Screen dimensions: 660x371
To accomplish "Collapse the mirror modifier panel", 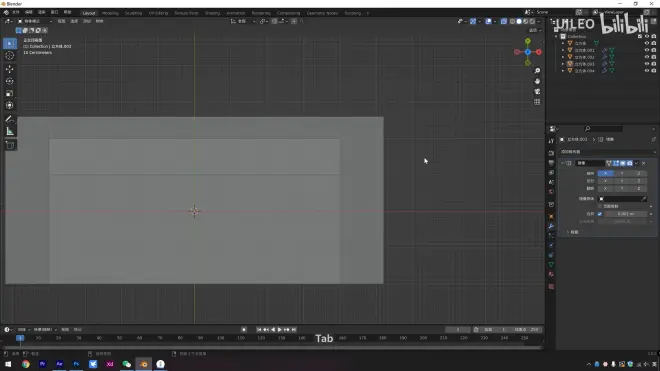I will (563, 163).
